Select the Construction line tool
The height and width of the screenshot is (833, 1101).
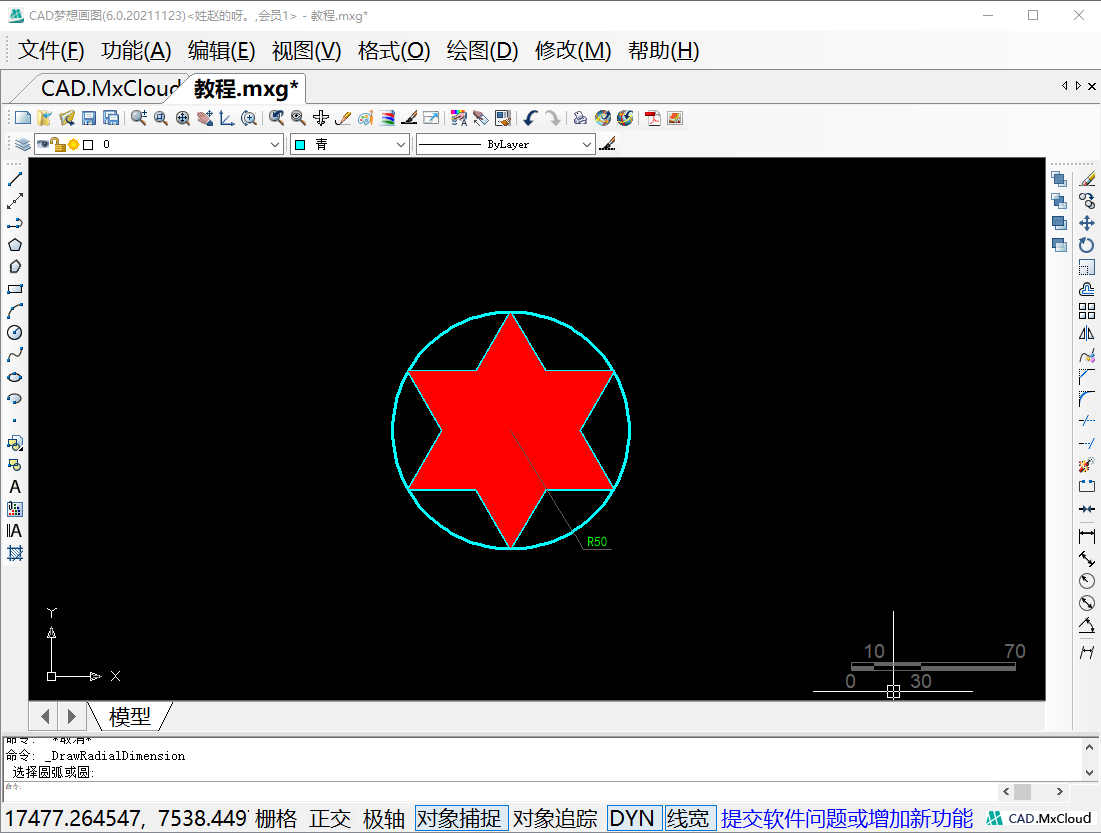tap(15, 201)
